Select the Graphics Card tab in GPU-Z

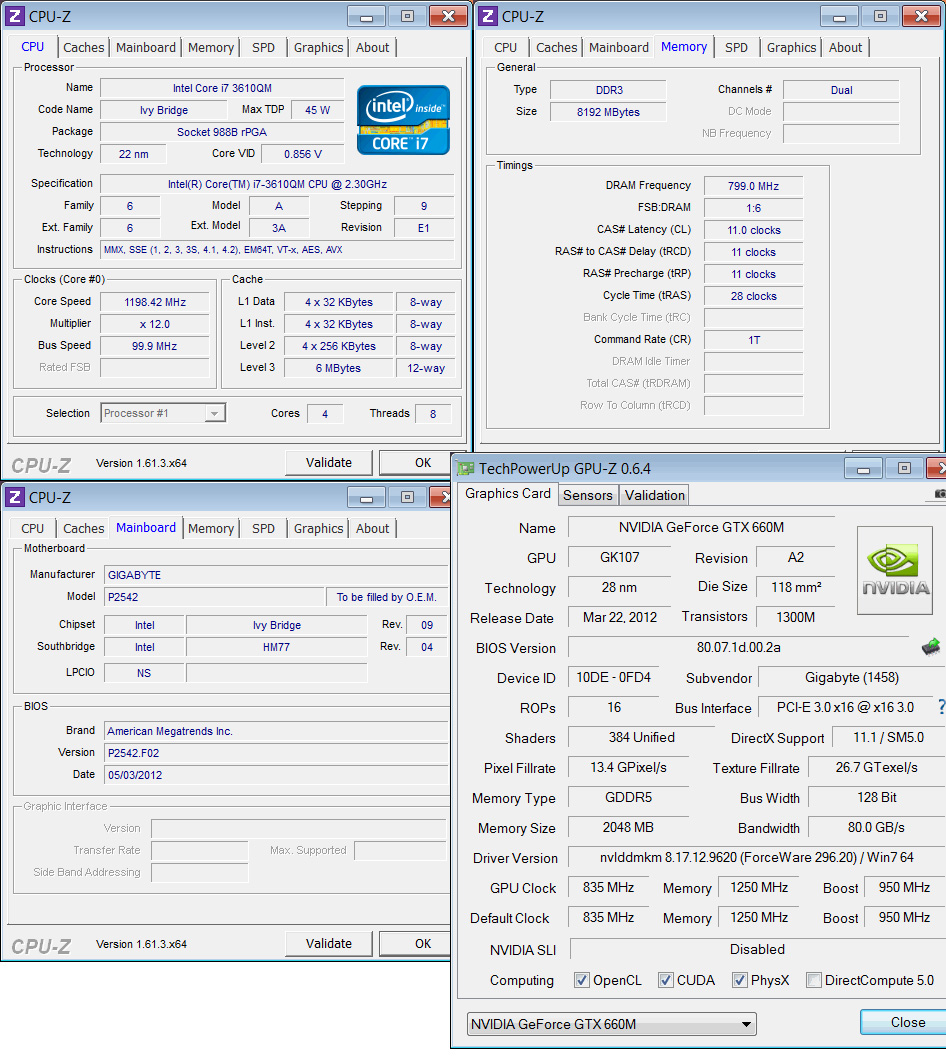pos(507,494)
